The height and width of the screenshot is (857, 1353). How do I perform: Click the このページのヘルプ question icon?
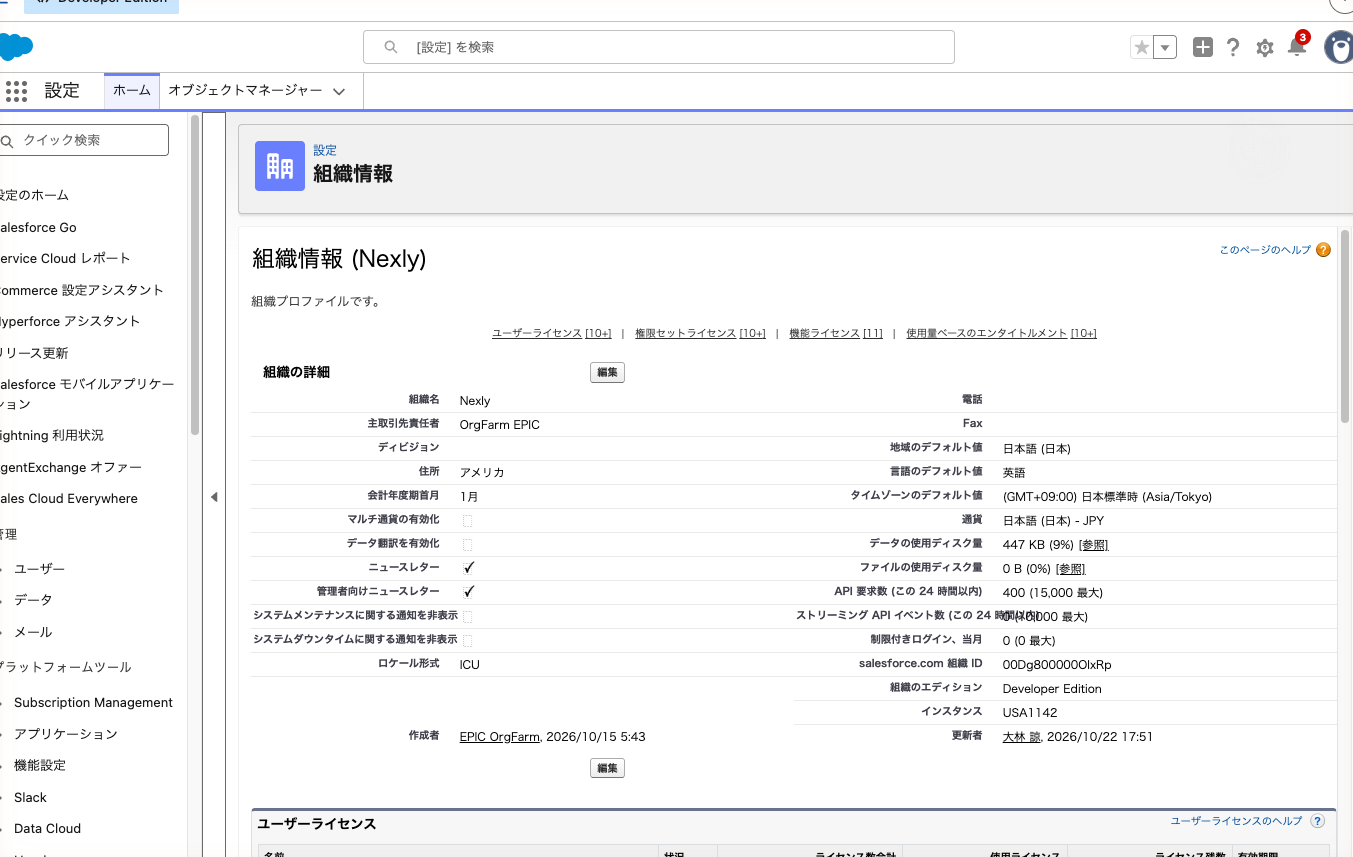point(1323,250)
